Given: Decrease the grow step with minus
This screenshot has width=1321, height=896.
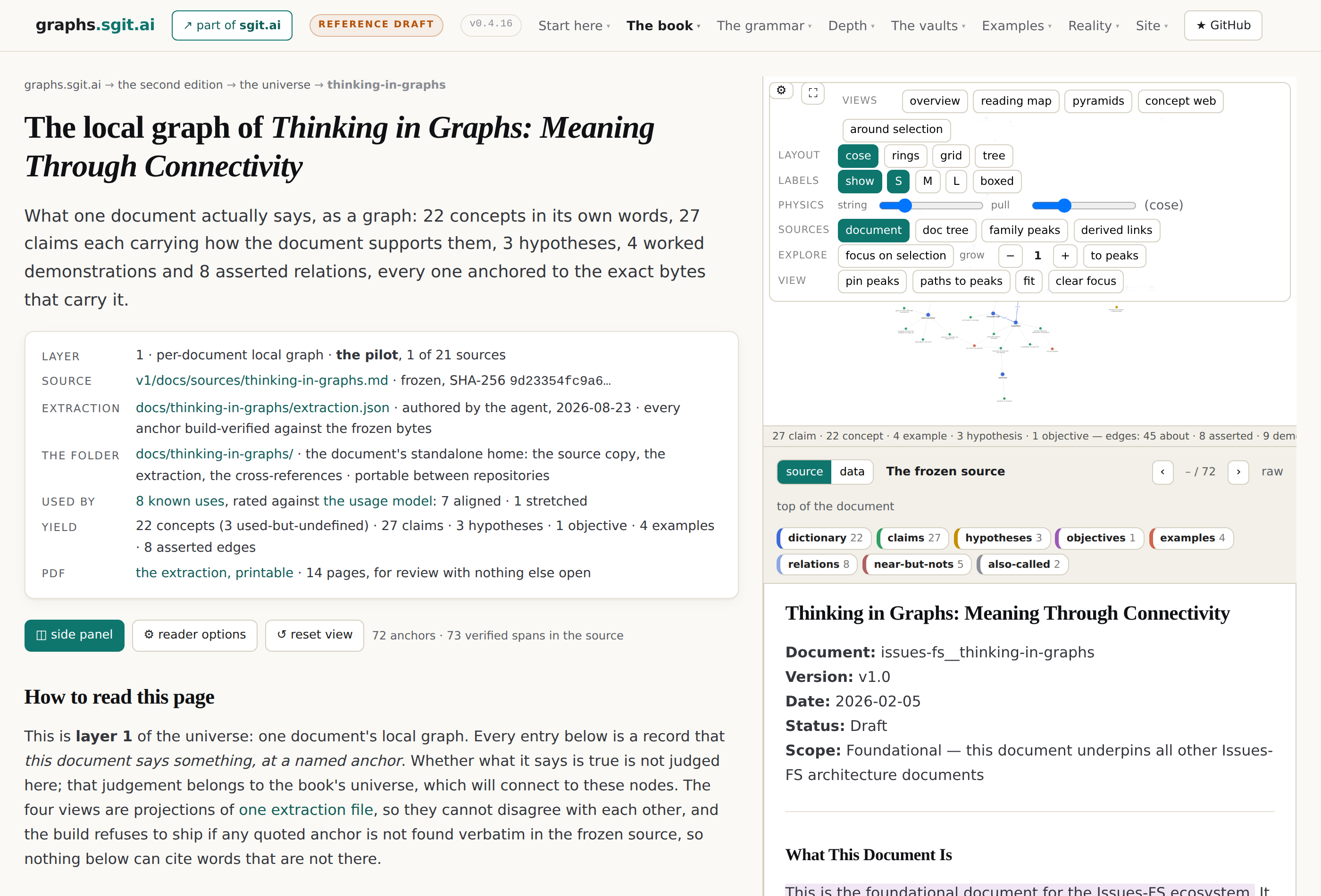Looking at the screenshot, I should tap(1010, 256).
